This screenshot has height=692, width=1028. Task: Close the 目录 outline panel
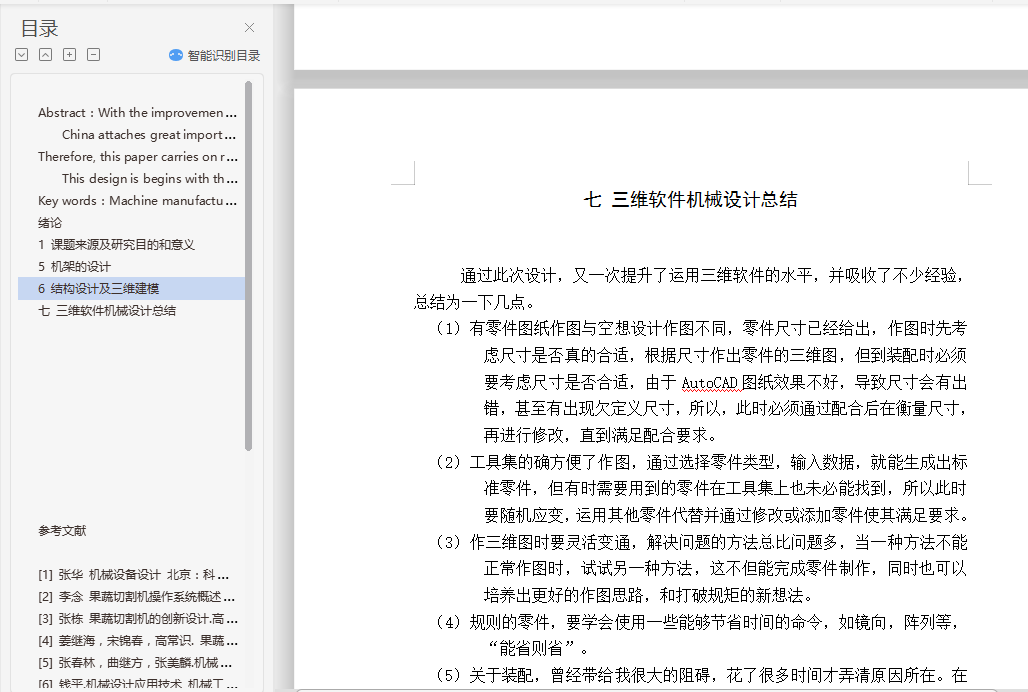249,28
